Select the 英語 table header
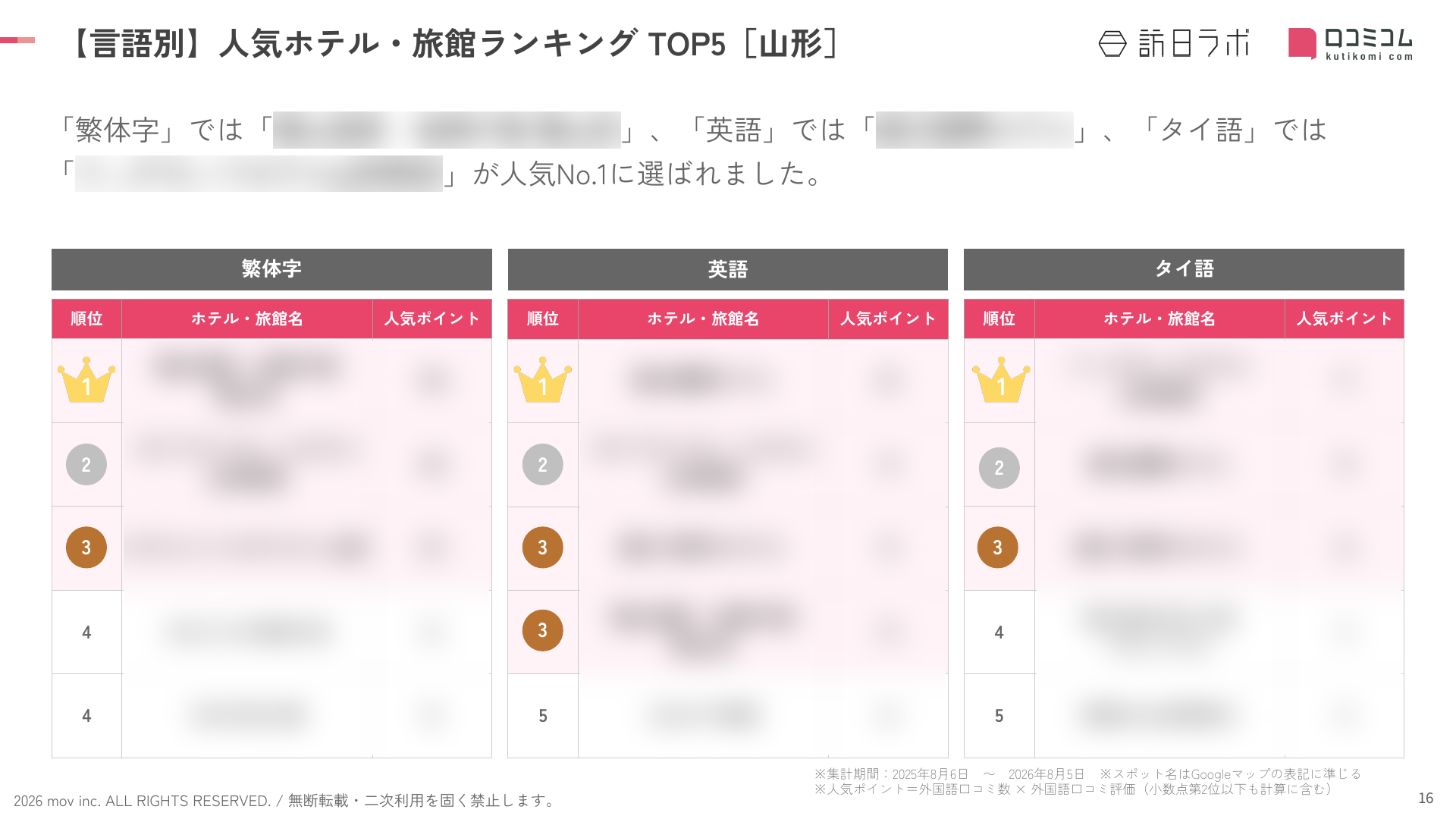The height and width of the screenshot is (819, 1456). pyautogui.click(x=728, y=269)
